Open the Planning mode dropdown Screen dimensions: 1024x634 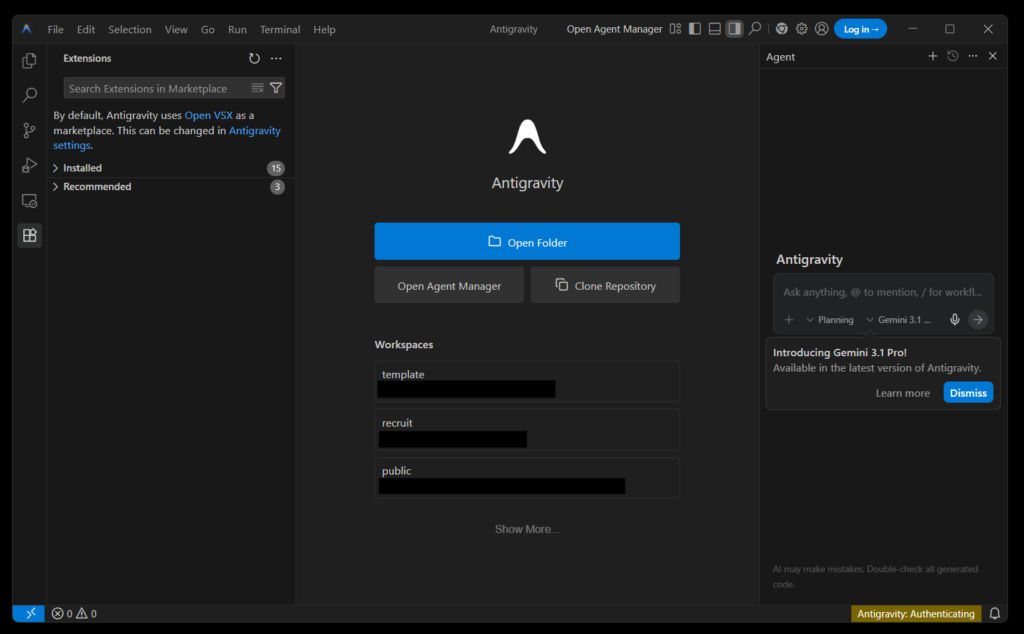pos(830,320)
